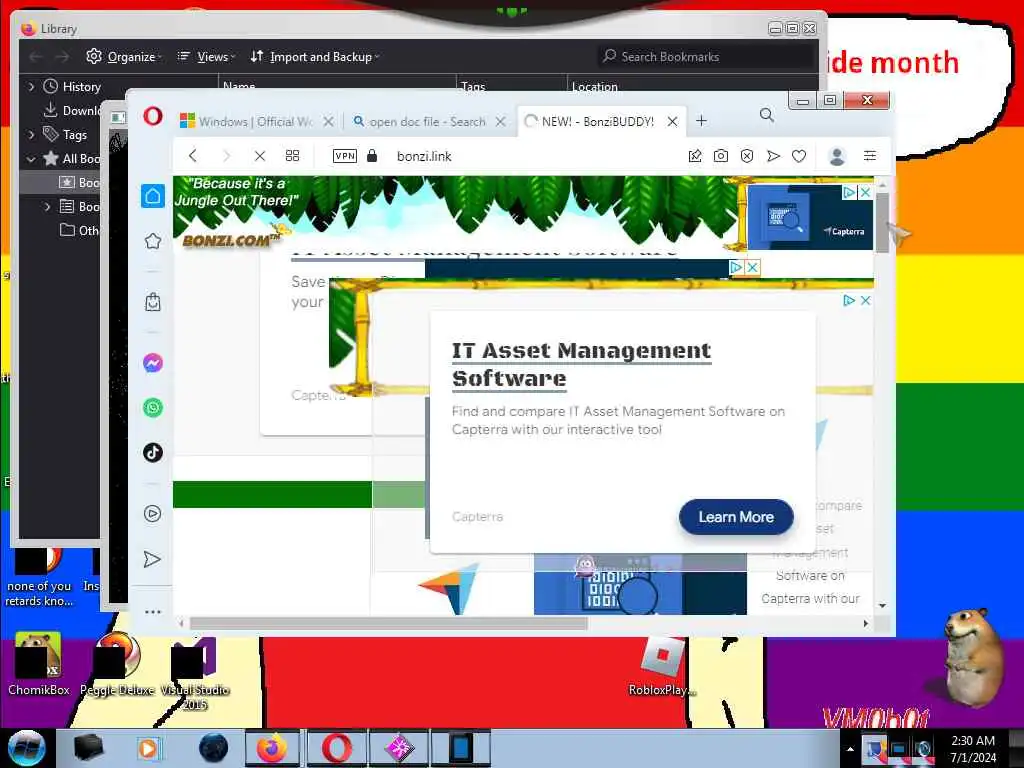Open Messenger in Opera sidebar
The height and width of the screenshot is (768, 1024).
(x=153, y=362)
